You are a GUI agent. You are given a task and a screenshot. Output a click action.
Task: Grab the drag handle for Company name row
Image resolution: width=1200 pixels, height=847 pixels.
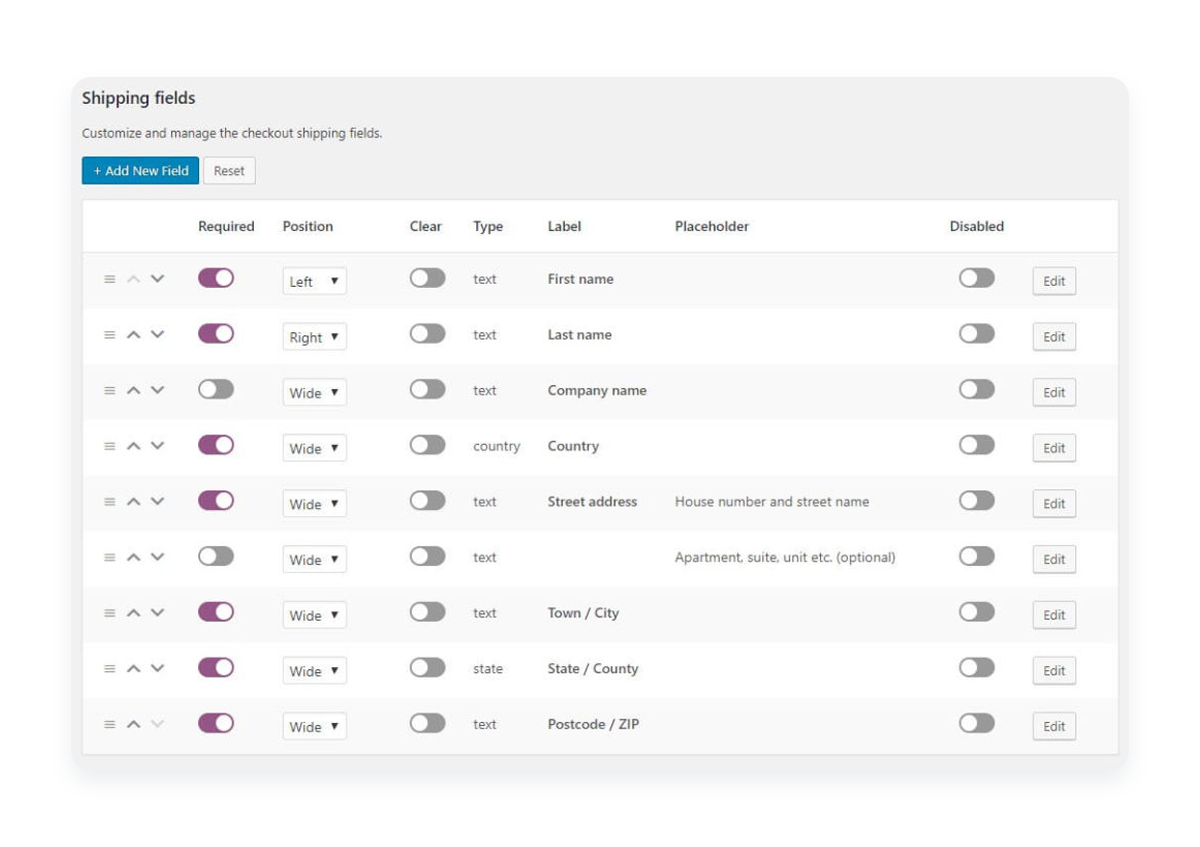[110, 391]
